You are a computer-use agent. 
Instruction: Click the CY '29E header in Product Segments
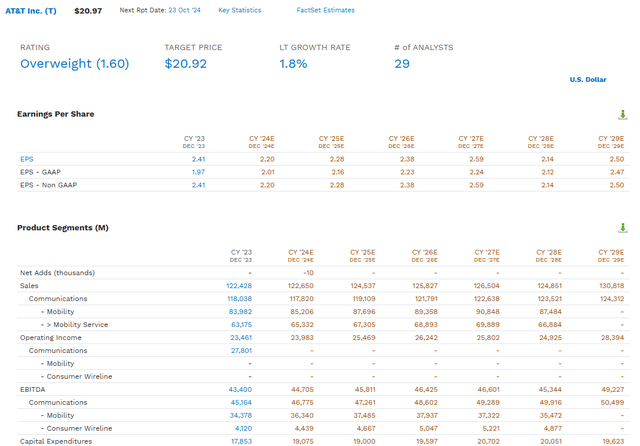(x=611, y=255)
